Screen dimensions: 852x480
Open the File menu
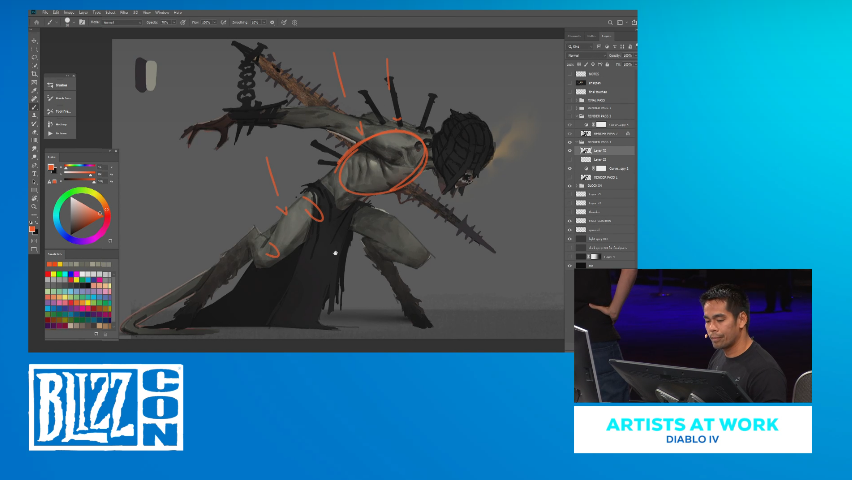(x=45, y=12)
